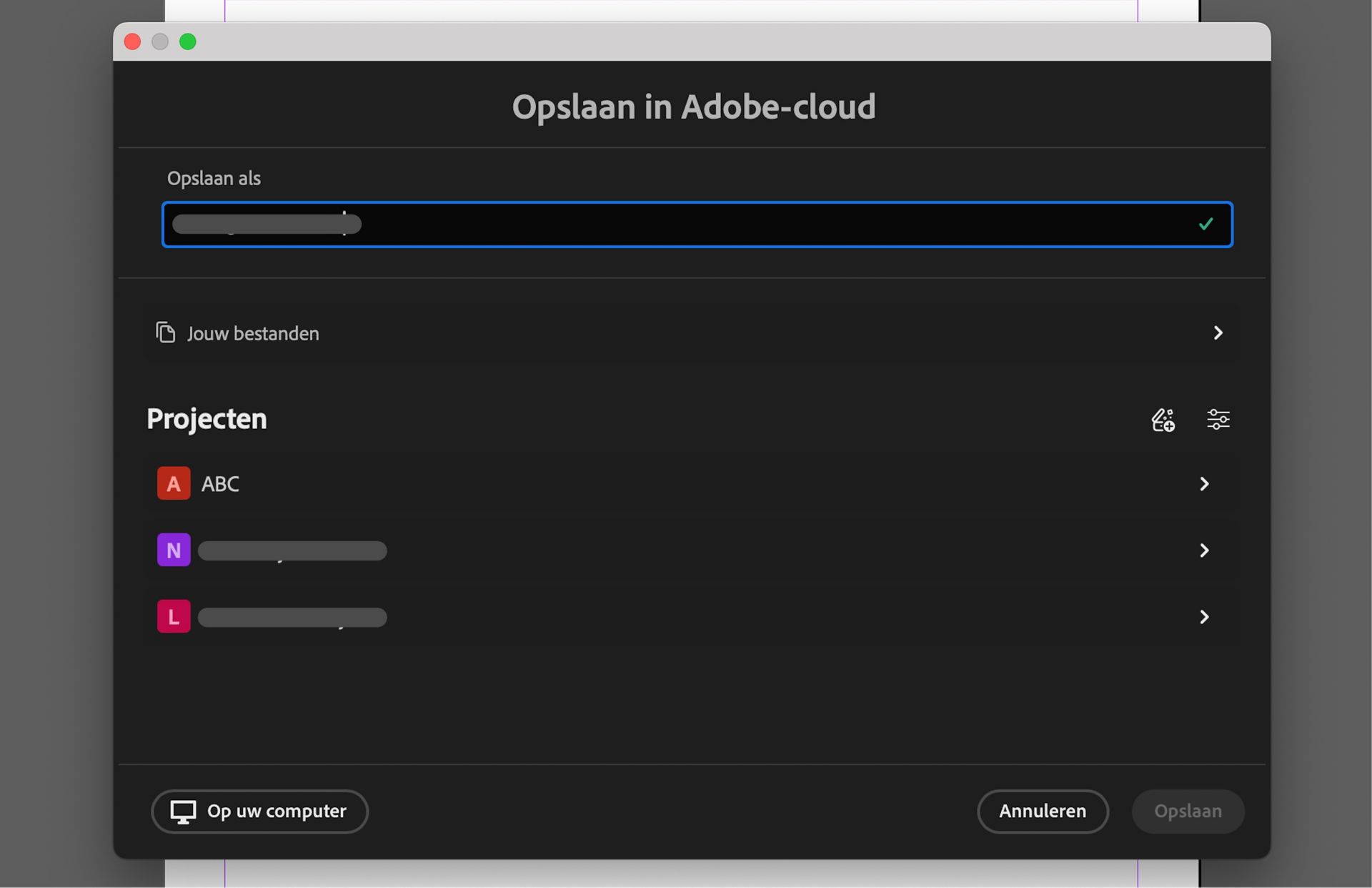Select the pink L project badge
The width and height of the screenshot is (1372, 888).
(173, 616)
